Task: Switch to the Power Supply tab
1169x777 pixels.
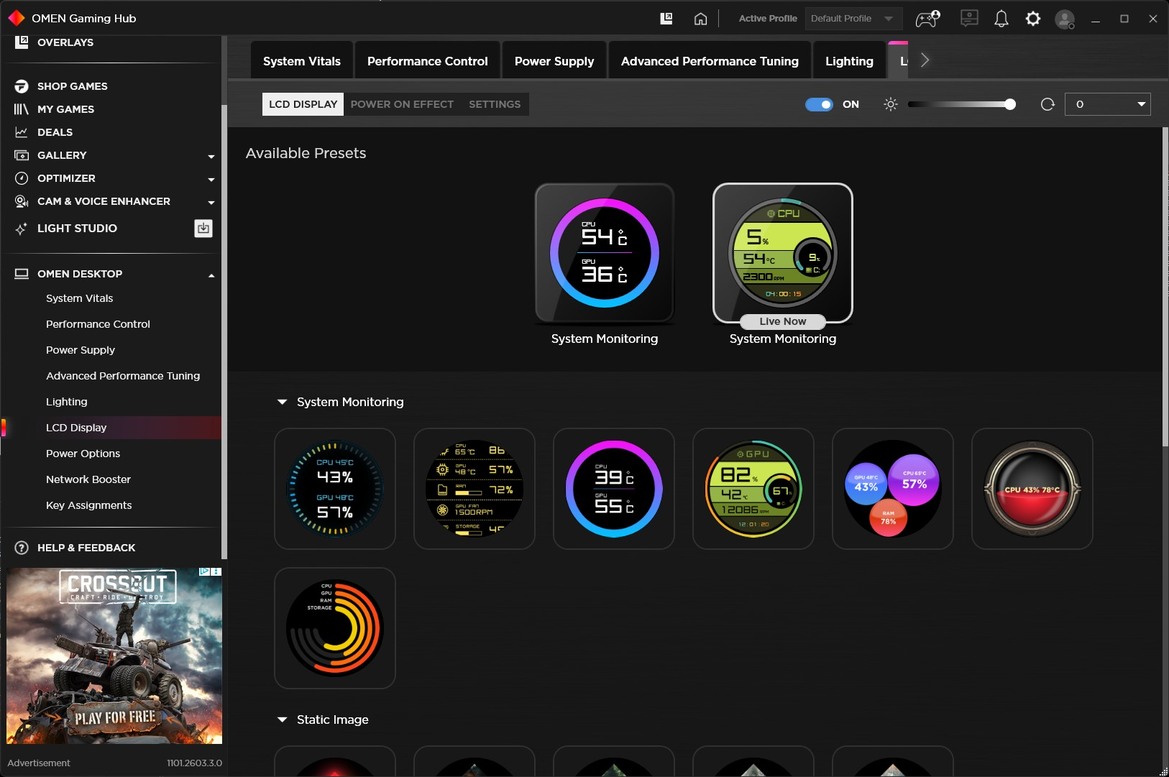Action: click(554, 61)
